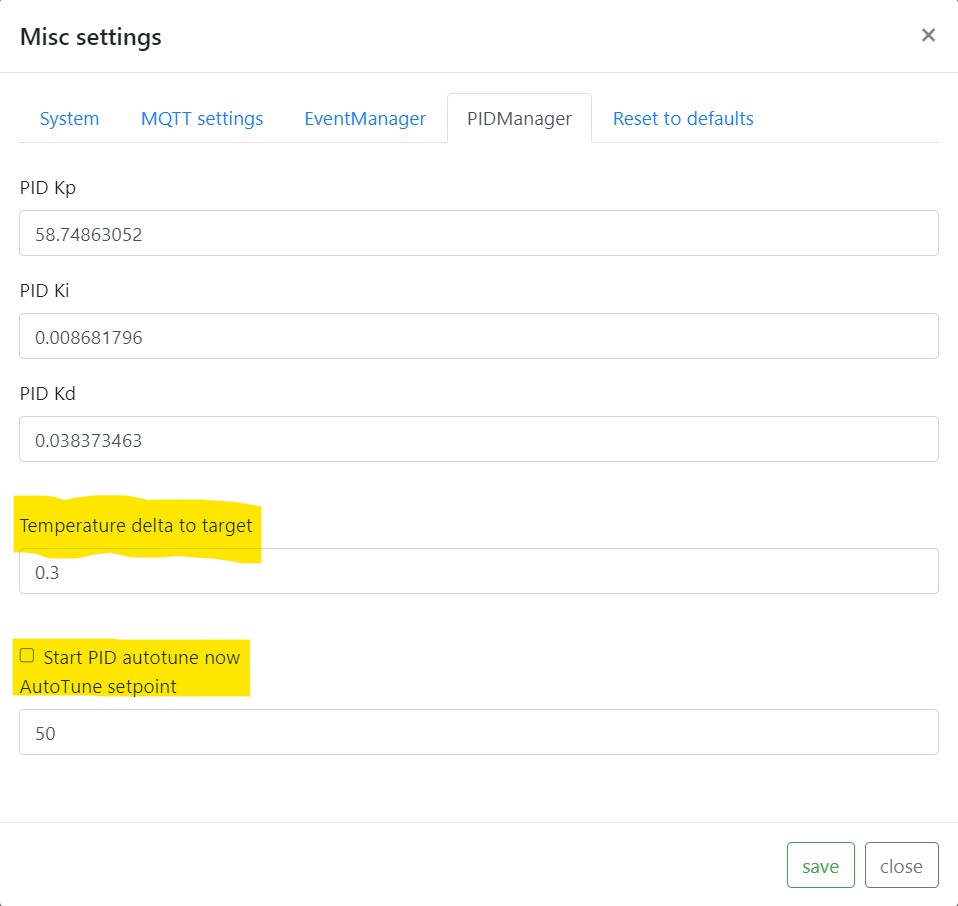
Task: Switch to the System tab
Action: click(69, 119)
